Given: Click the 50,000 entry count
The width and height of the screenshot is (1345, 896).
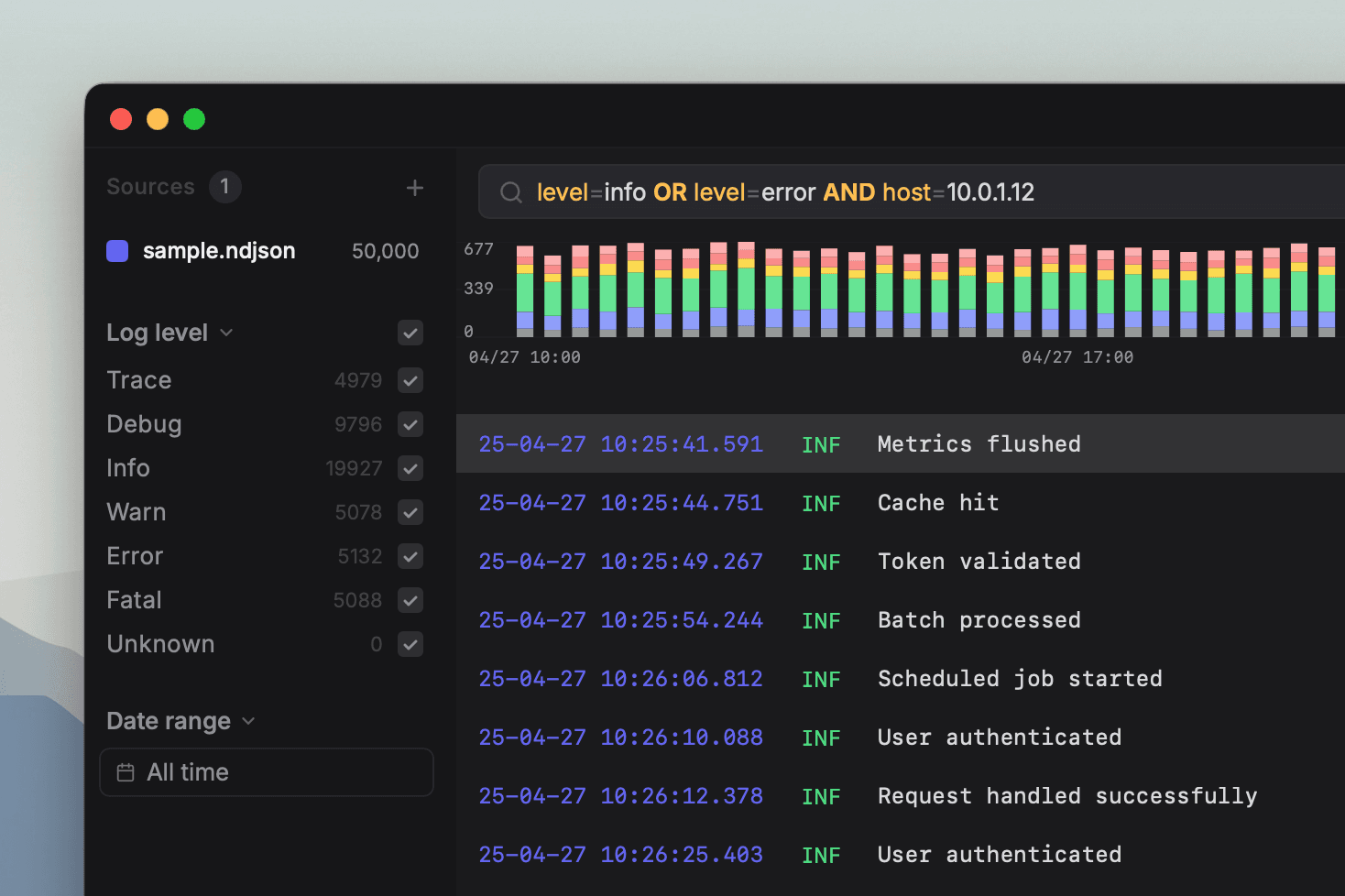Looking at the screenshot, I should pos(386,251).
